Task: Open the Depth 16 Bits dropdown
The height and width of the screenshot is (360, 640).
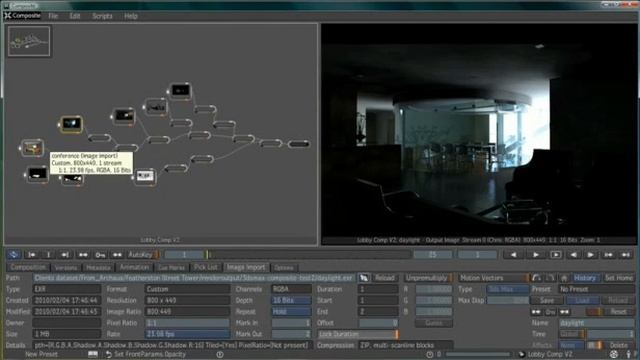Action: pos(291,300)
